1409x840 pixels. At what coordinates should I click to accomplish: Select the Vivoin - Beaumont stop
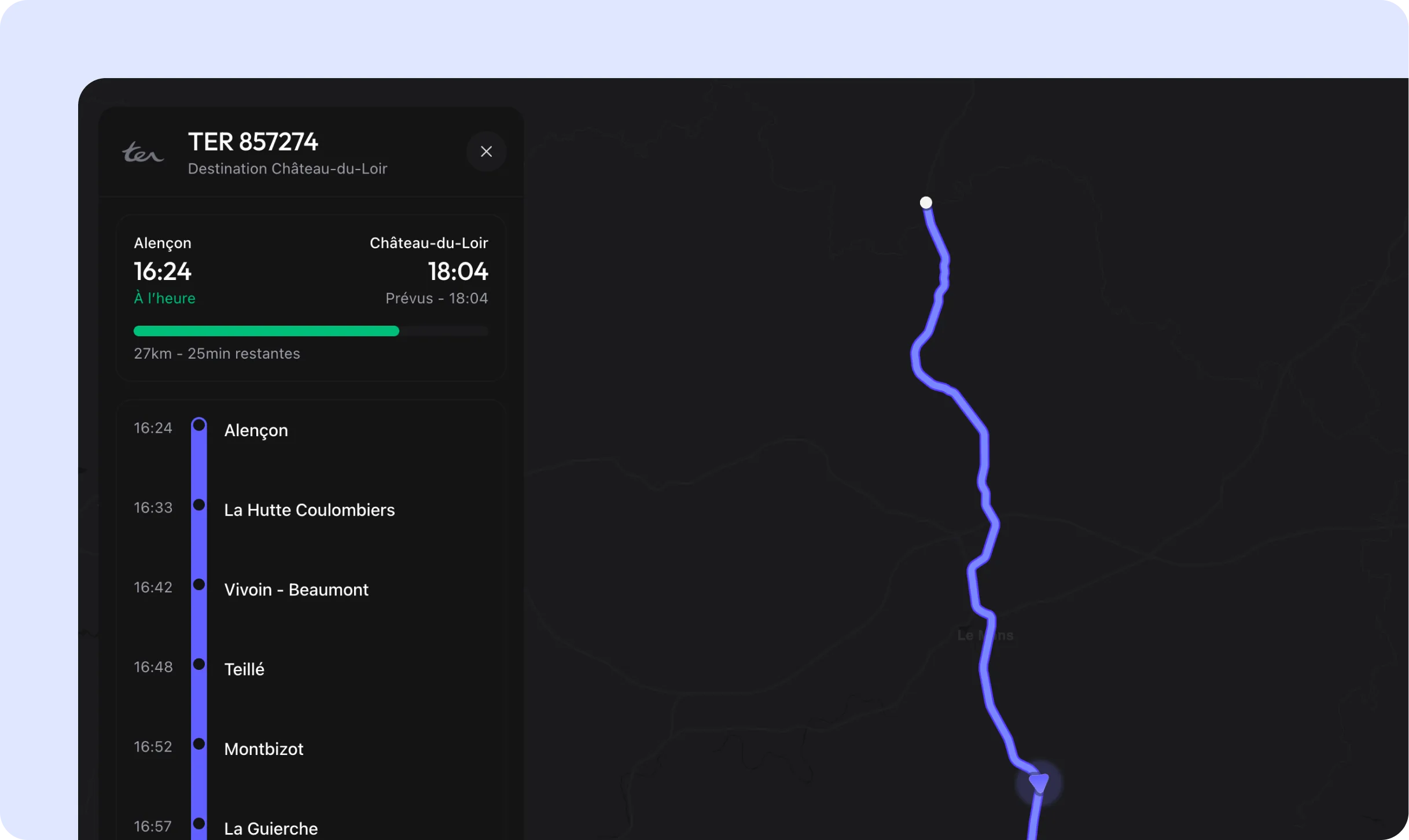pyautogui.click(x=296, y=590)
